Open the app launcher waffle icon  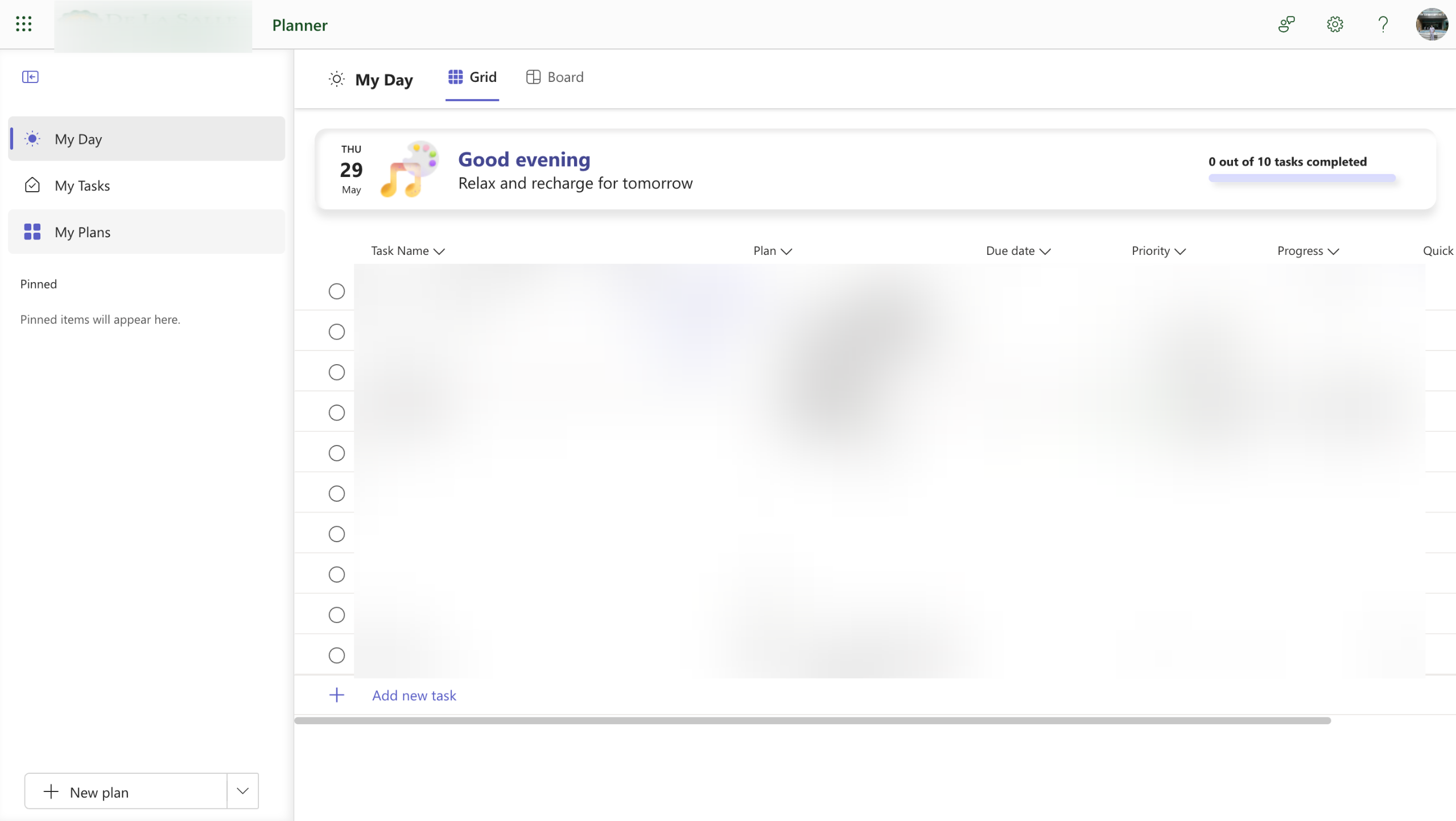click(x=23, y=24)
